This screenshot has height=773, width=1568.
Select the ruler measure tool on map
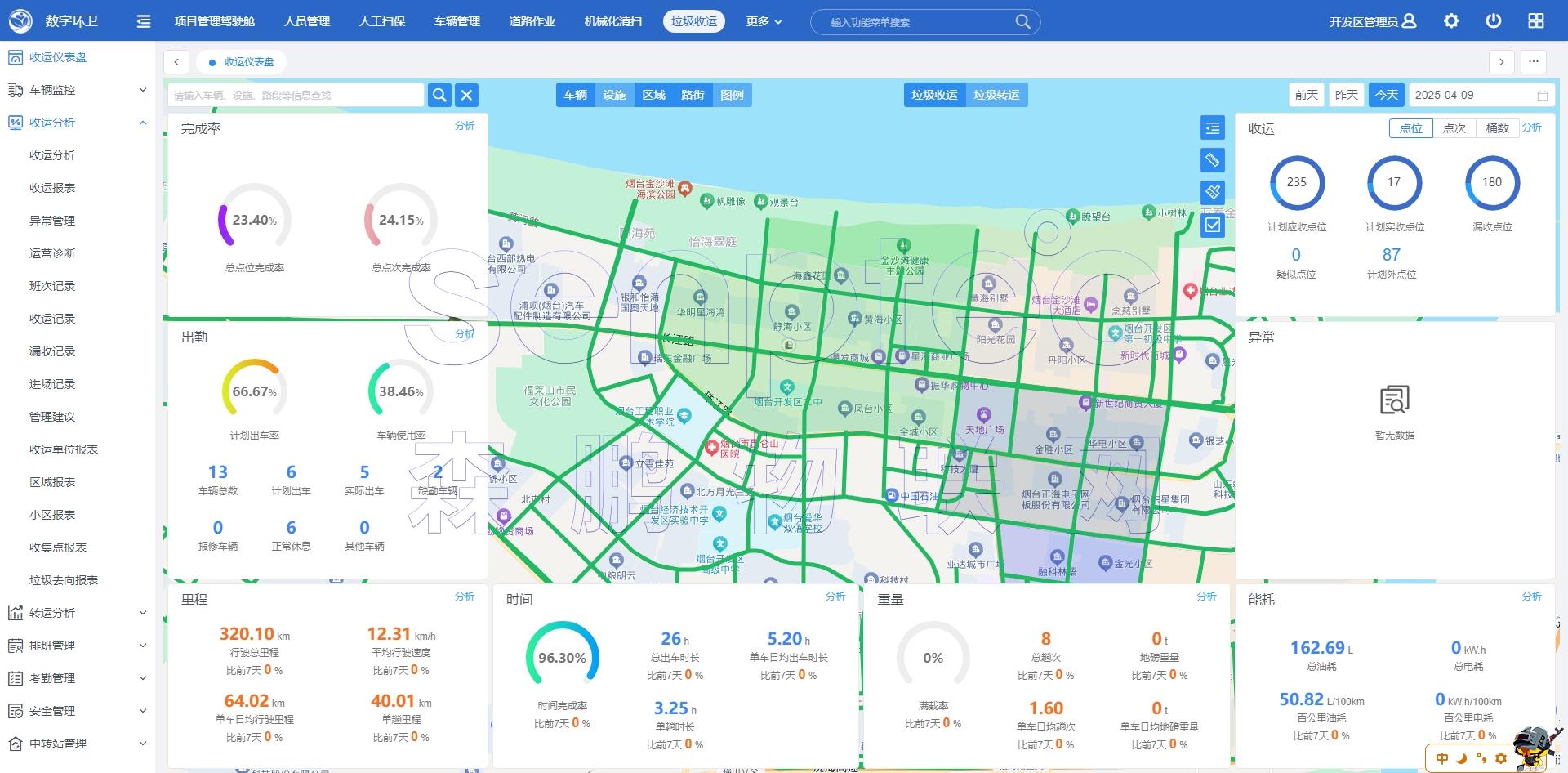pos(1212,160)
